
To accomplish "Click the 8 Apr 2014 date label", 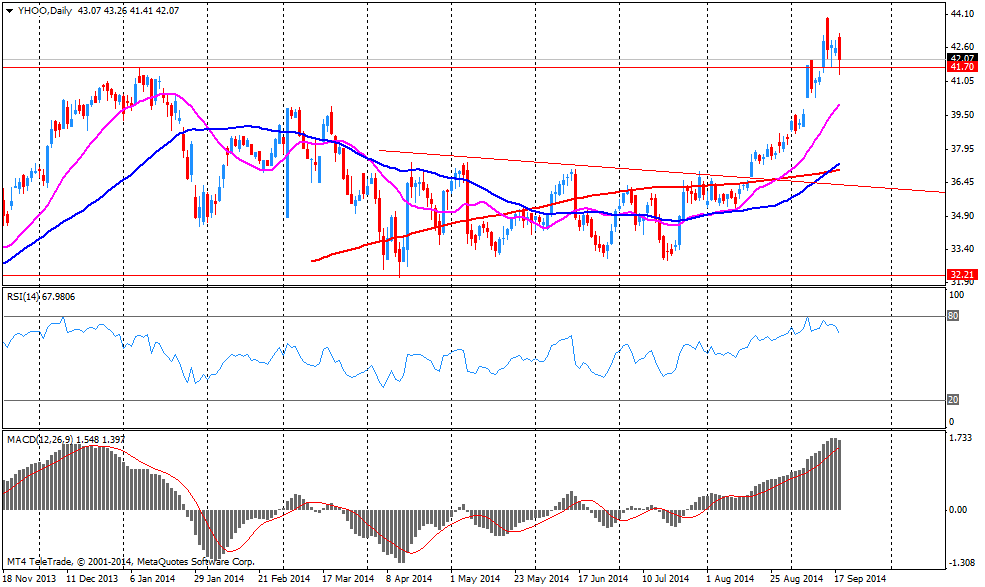I will [x=409, y=578].
